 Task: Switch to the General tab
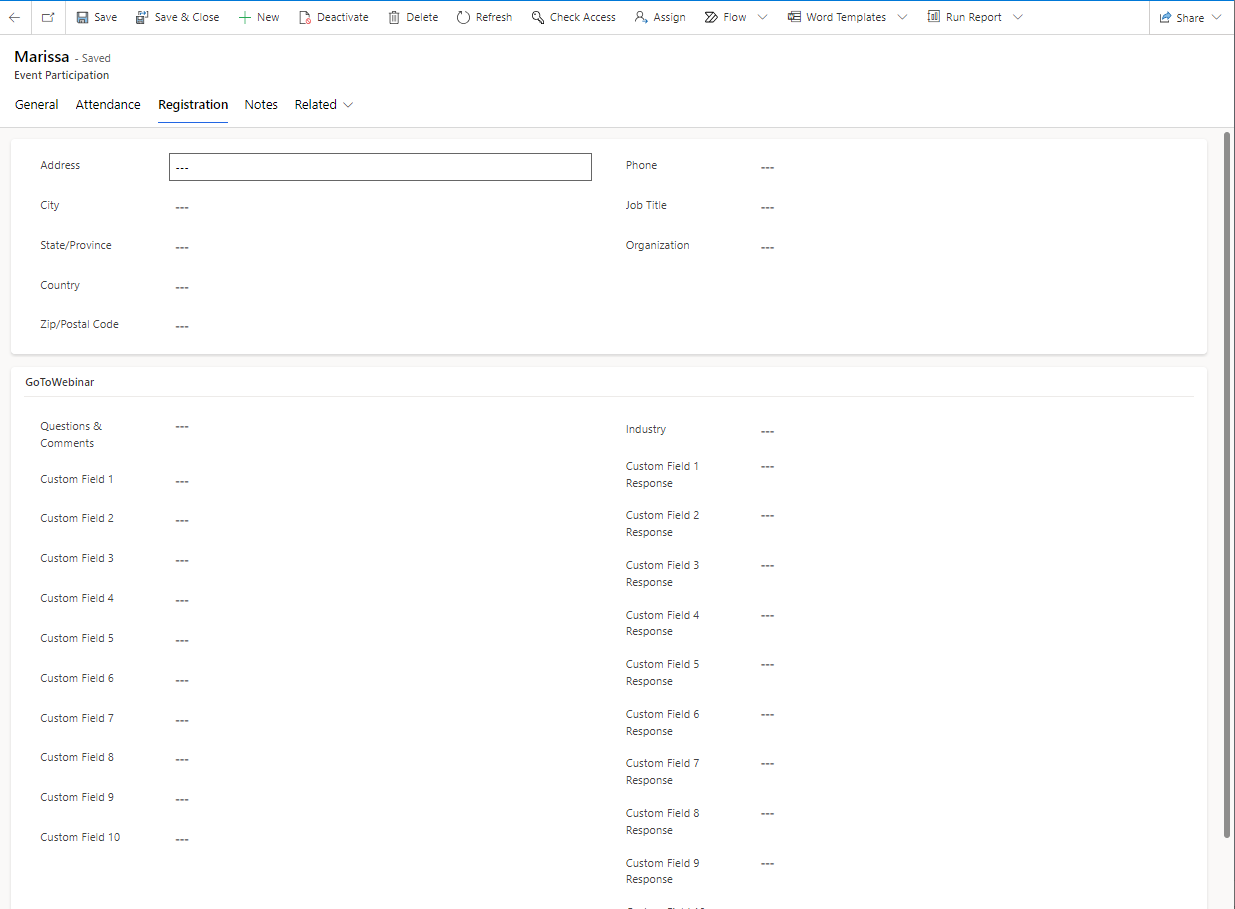click(x=37, y=104)
